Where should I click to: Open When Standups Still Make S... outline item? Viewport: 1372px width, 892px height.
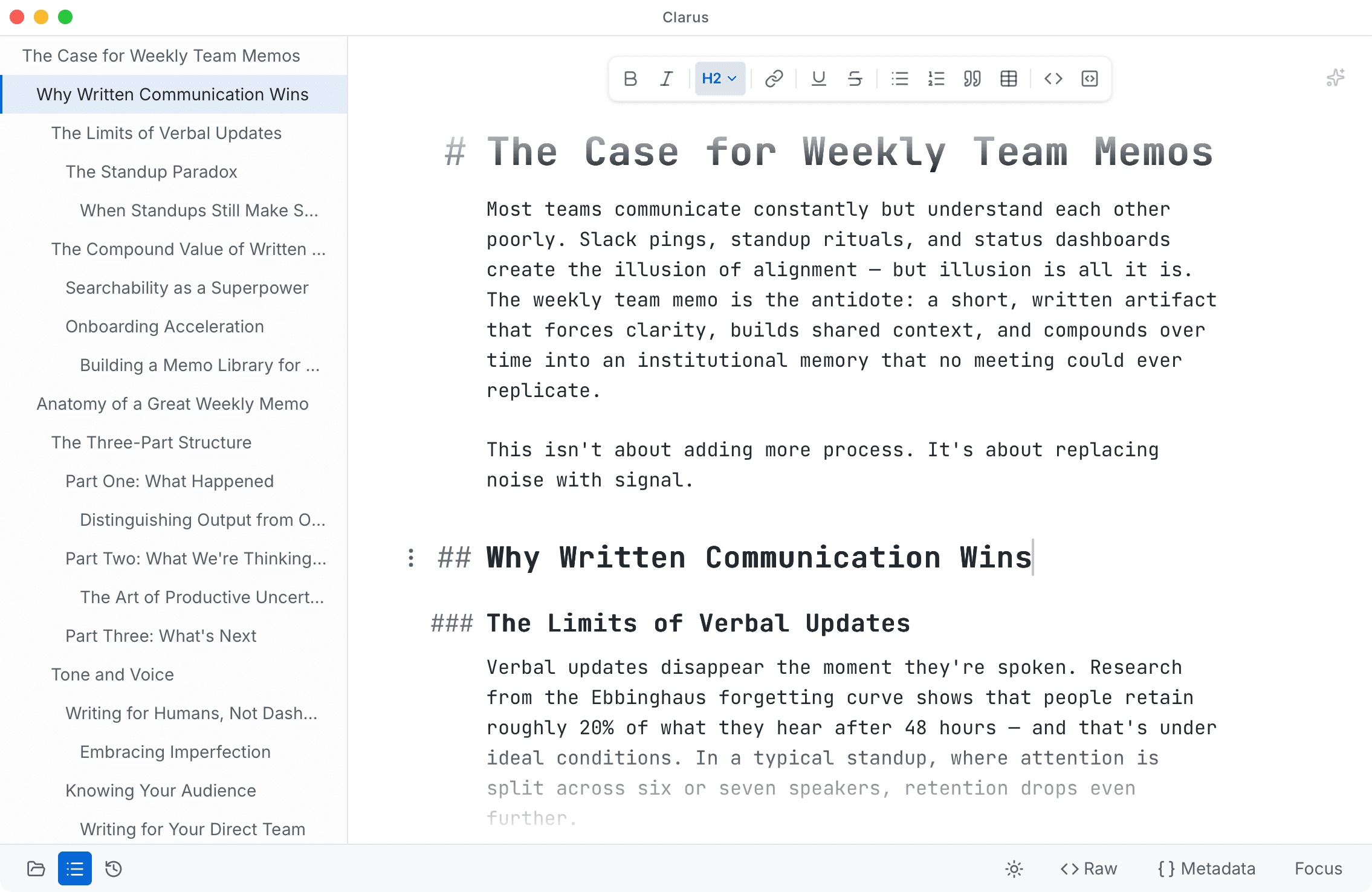point(174,210)
